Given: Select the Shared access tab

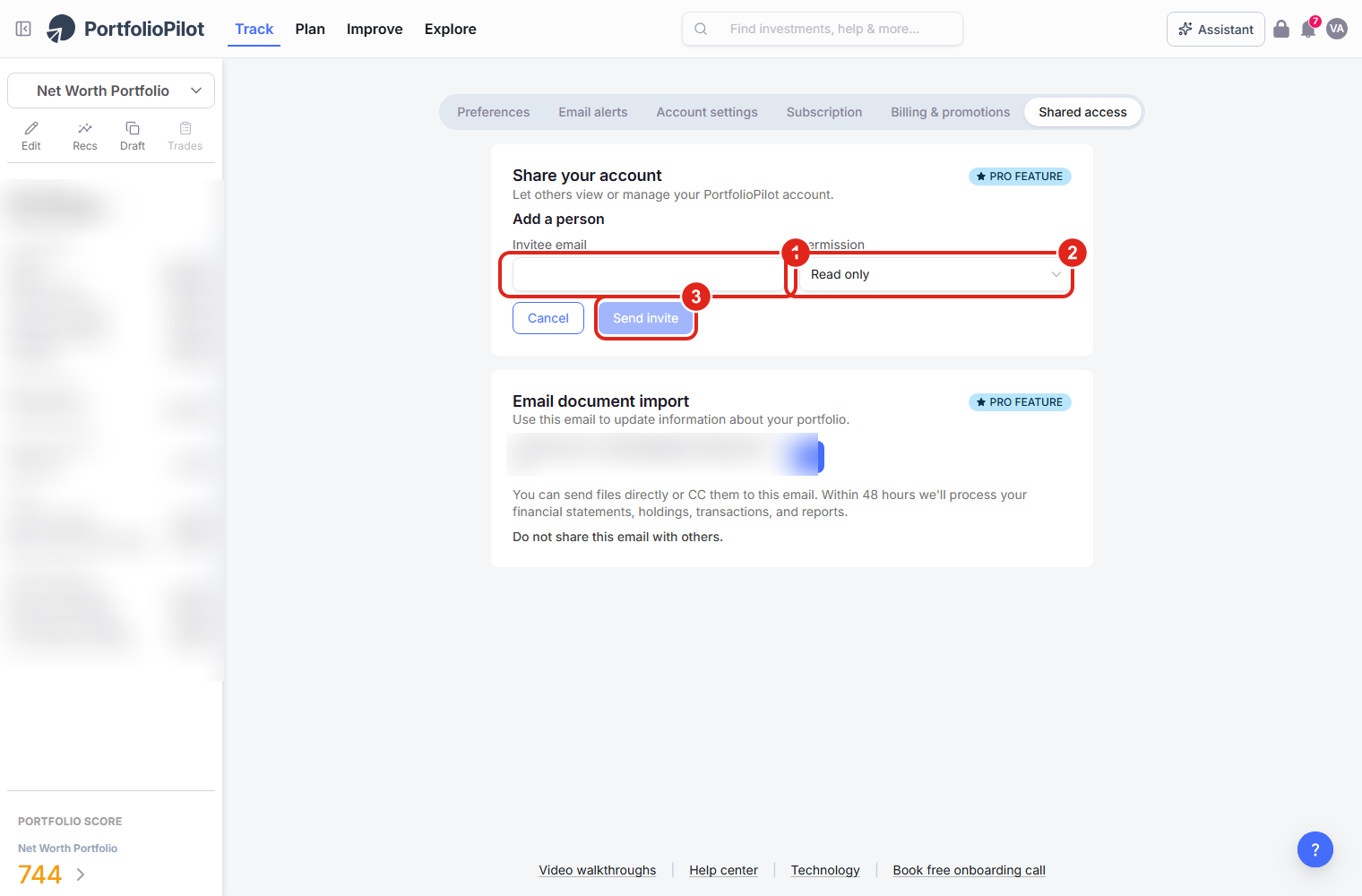Looking at the screenshot, I should pyautogui.click(x=1082, y=112).
